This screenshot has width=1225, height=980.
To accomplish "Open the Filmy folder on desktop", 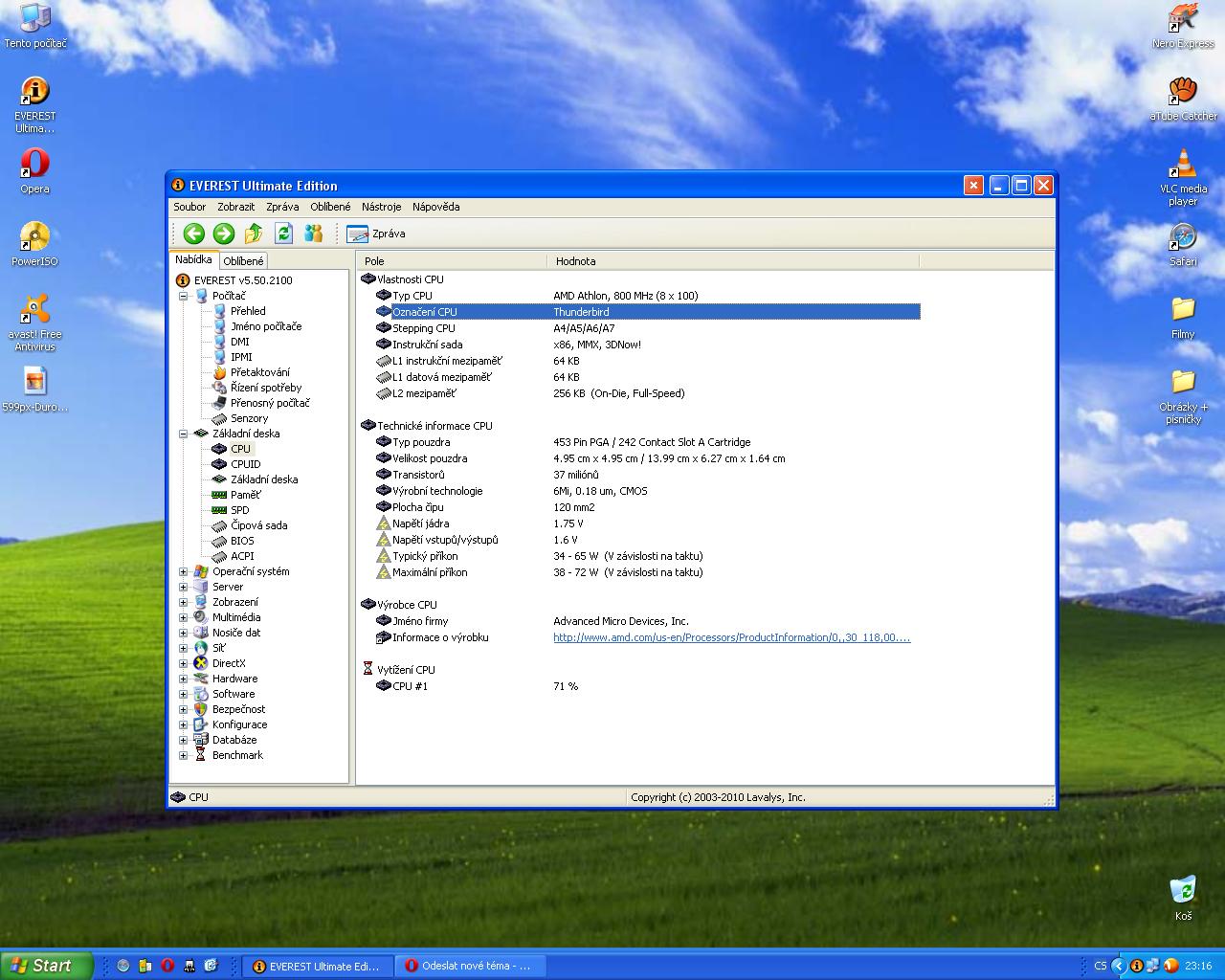I will point(1183,317).
